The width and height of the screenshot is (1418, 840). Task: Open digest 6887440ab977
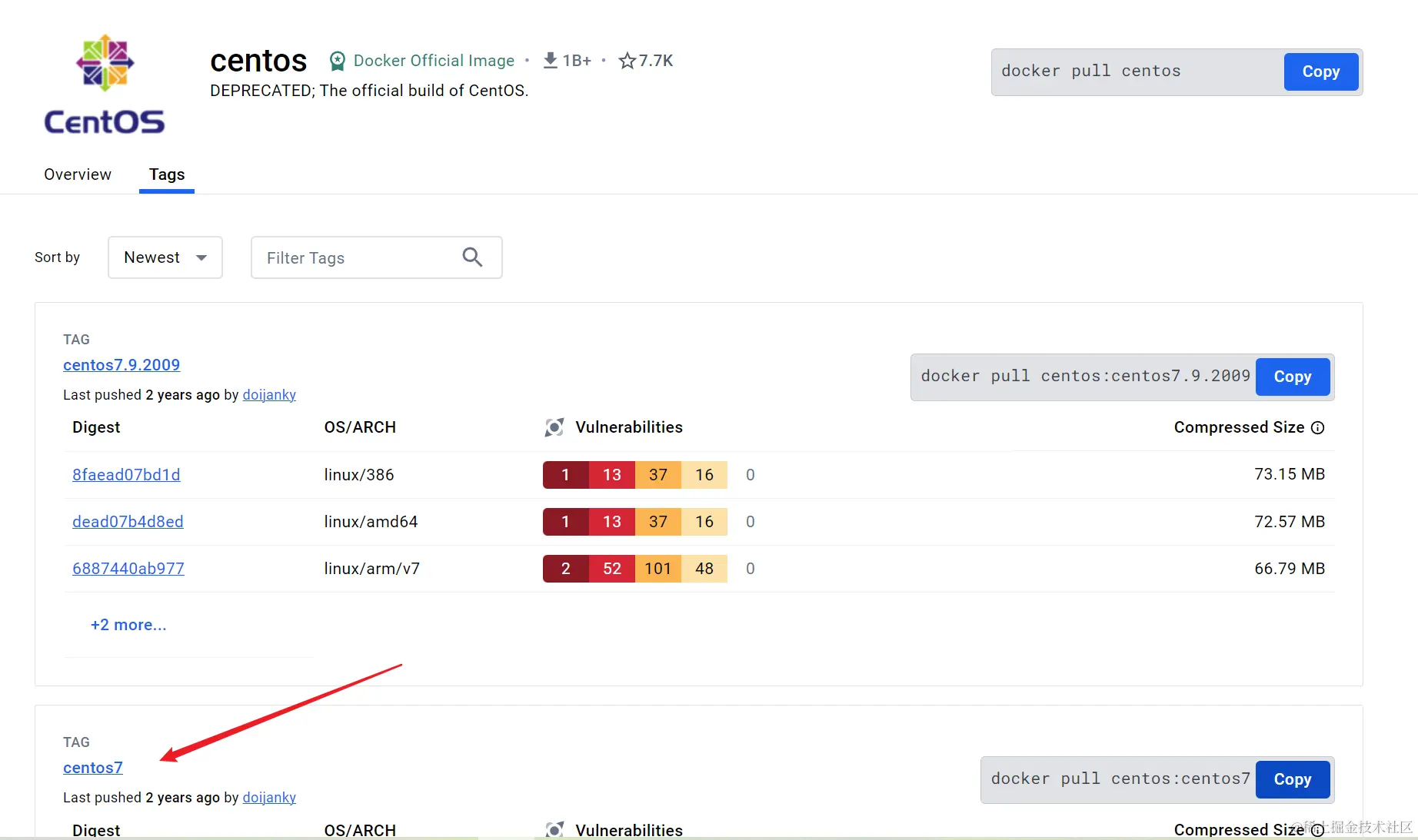coord(128,569)
